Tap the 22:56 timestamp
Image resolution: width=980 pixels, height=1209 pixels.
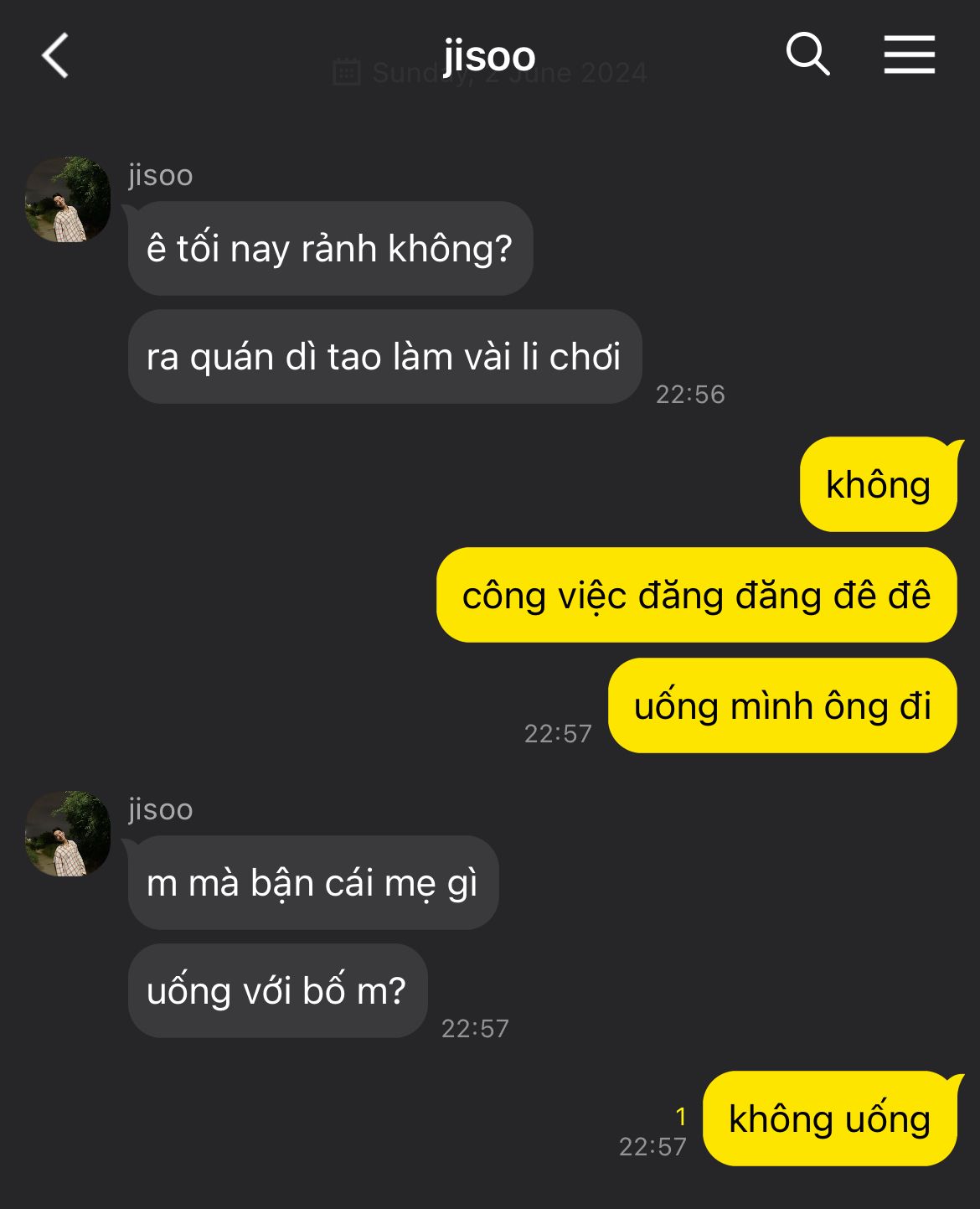tap(690, 394)
